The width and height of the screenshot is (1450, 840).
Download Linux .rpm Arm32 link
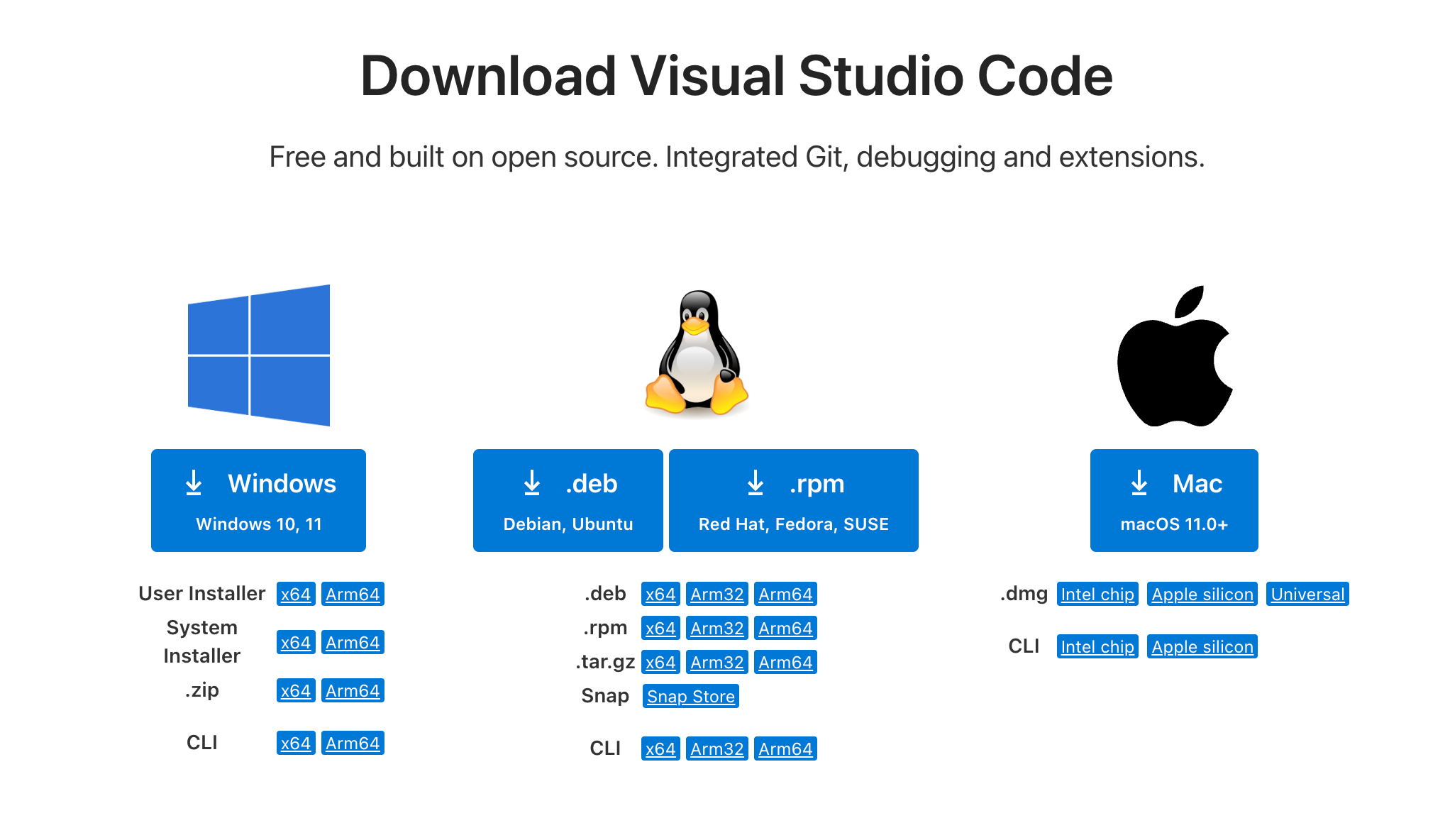click(717, 628)
